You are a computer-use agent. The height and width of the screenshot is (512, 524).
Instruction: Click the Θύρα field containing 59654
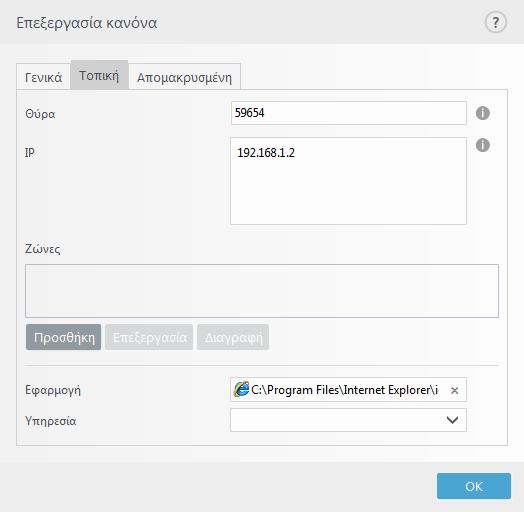pyautogui.click(x=349, y=113)
